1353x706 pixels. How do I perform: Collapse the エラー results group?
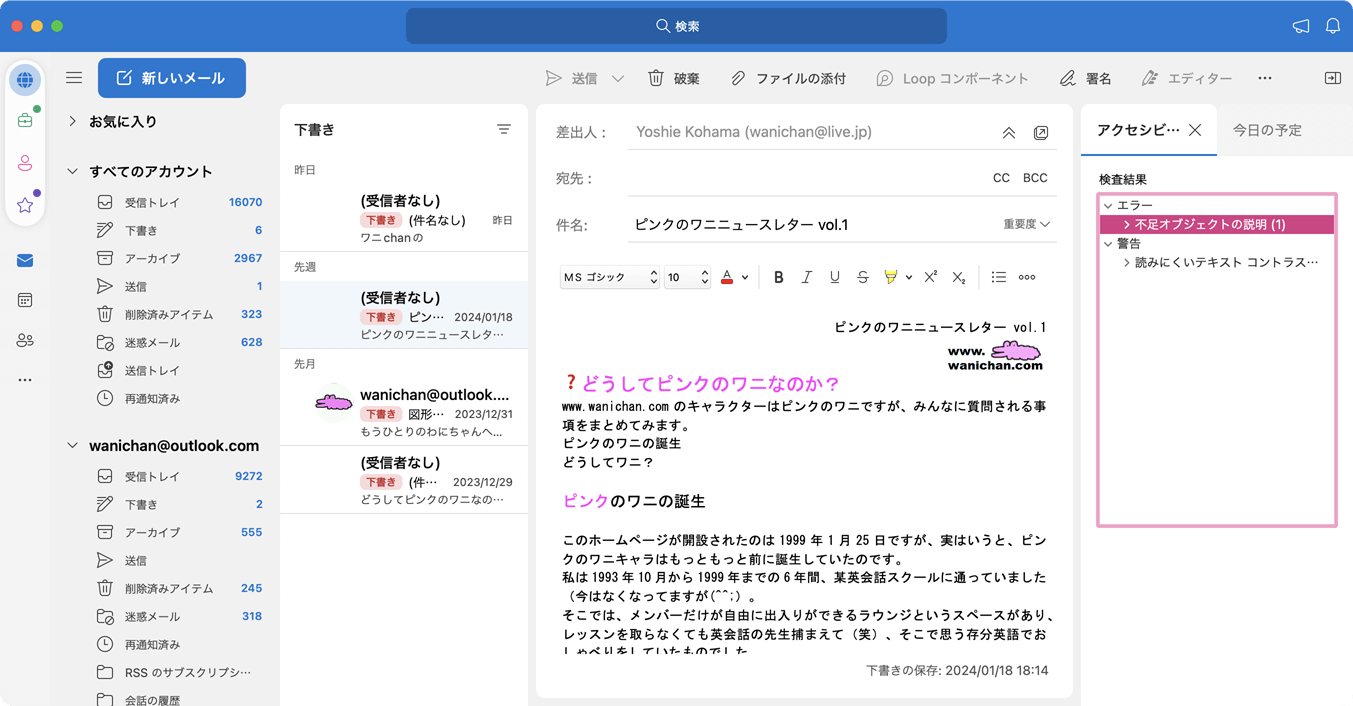1108,206
